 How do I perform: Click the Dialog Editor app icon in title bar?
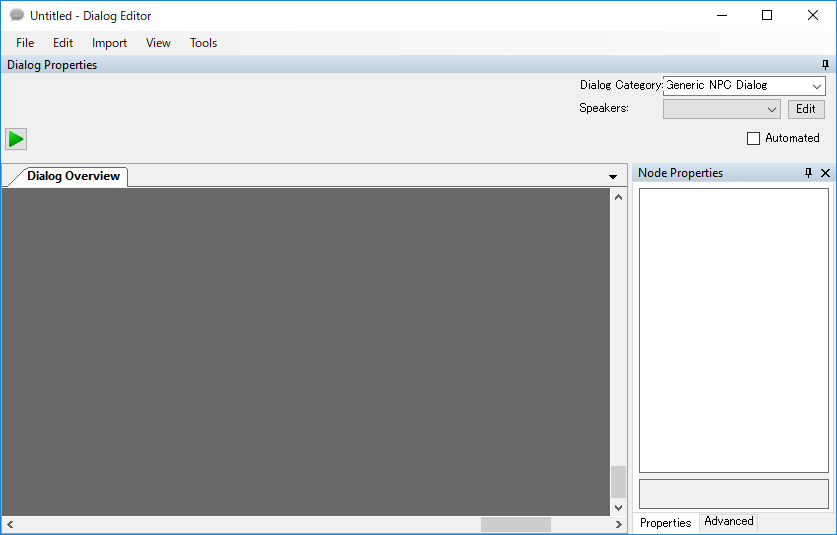coord(16,16)
